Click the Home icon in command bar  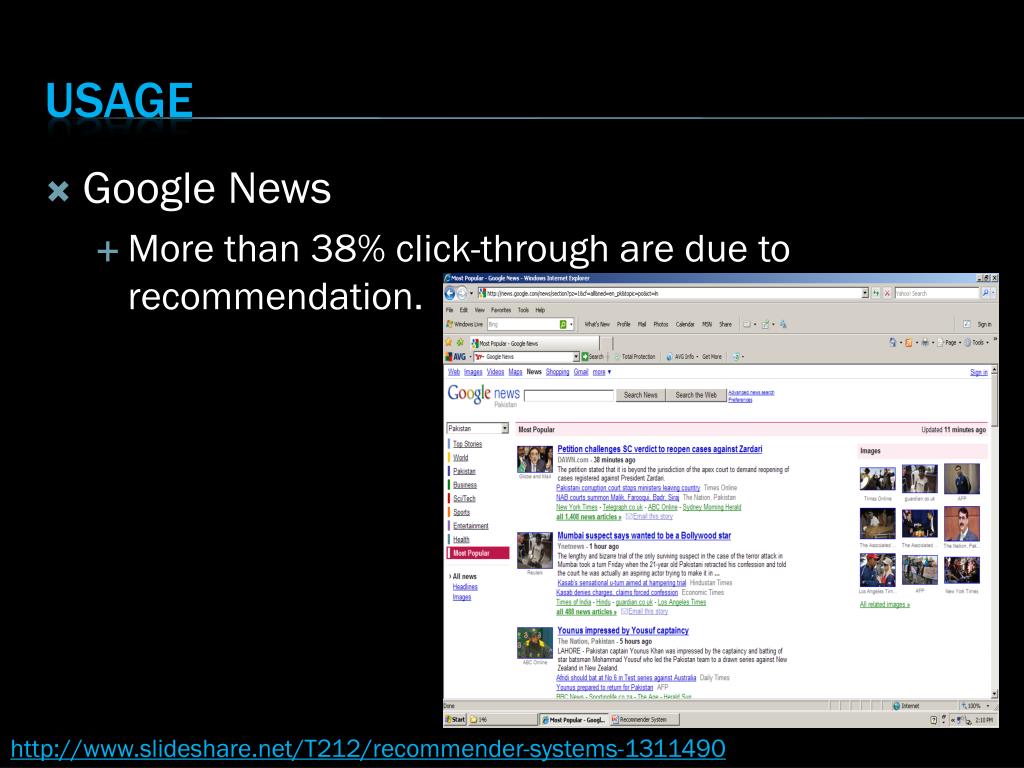tap(893, 342)
